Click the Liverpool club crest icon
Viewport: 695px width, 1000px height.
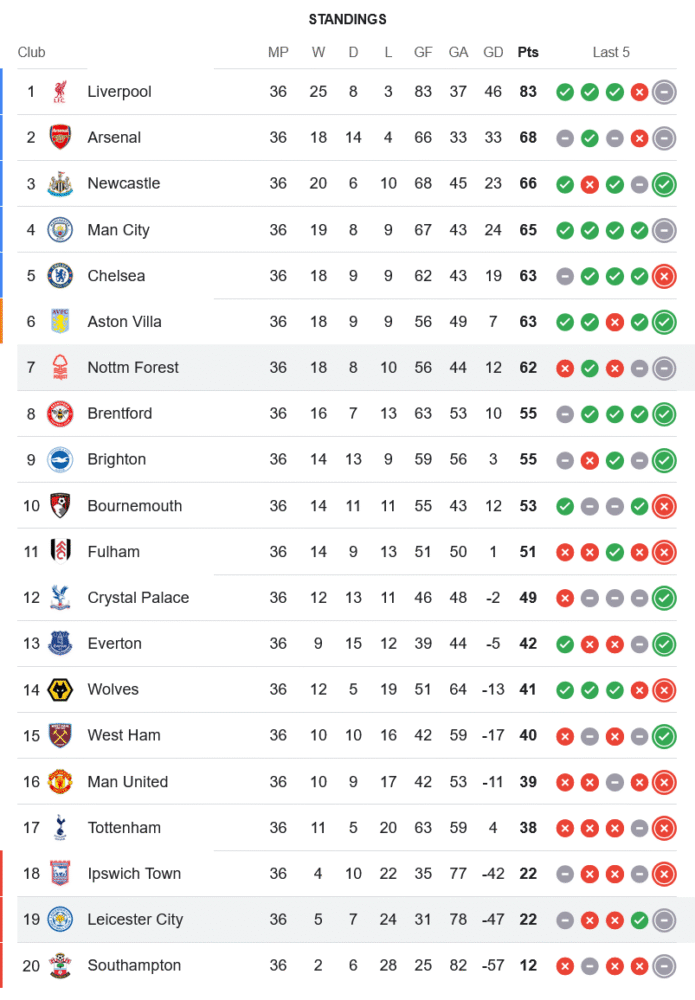pyautogui.click(x=61, y=92)
